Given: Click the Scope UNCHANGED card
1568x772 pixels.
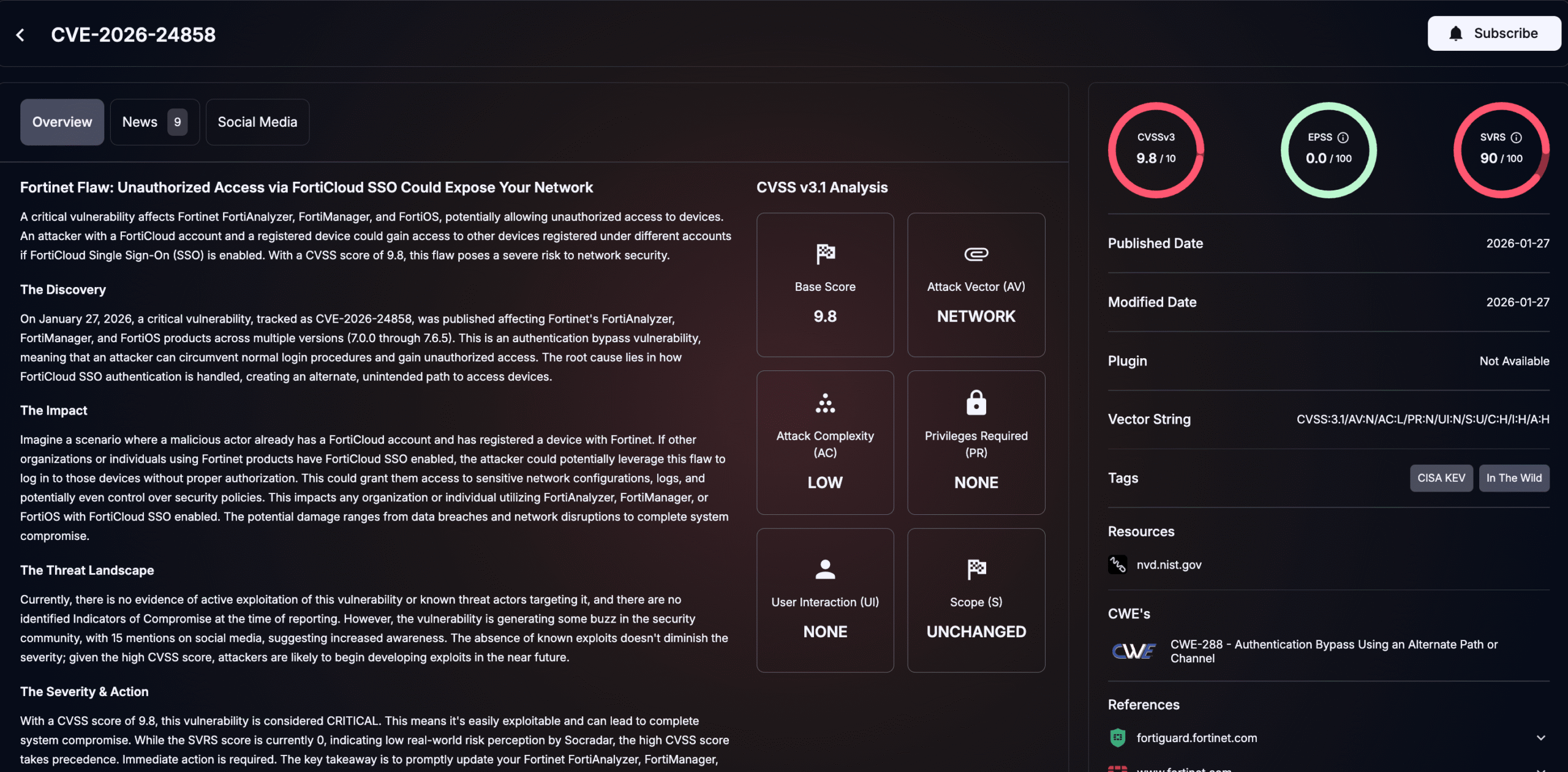Looking at the screenshot, I should (x=976, y=600).
